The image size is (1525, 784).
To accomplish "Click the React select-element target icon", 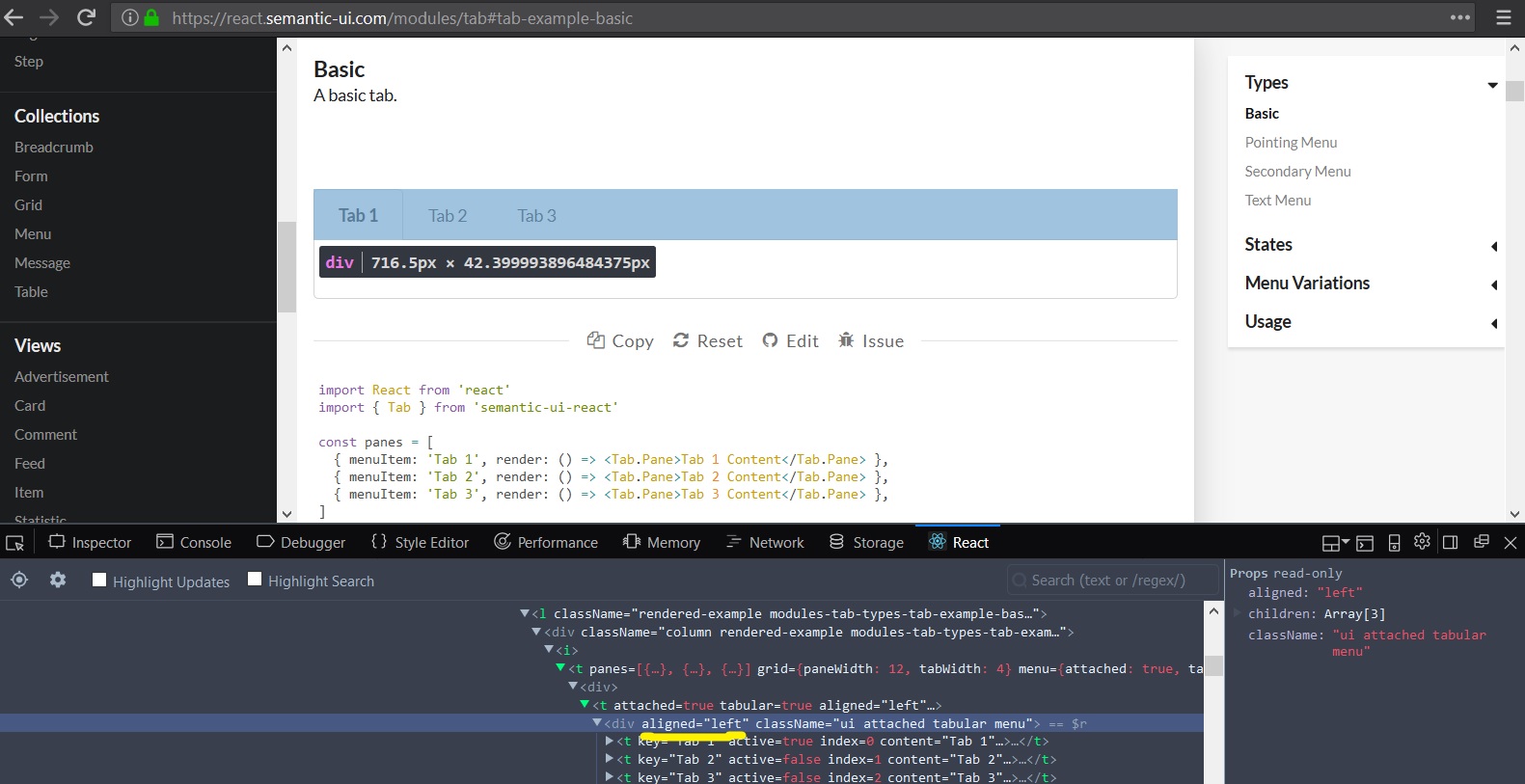I will 19,580.
